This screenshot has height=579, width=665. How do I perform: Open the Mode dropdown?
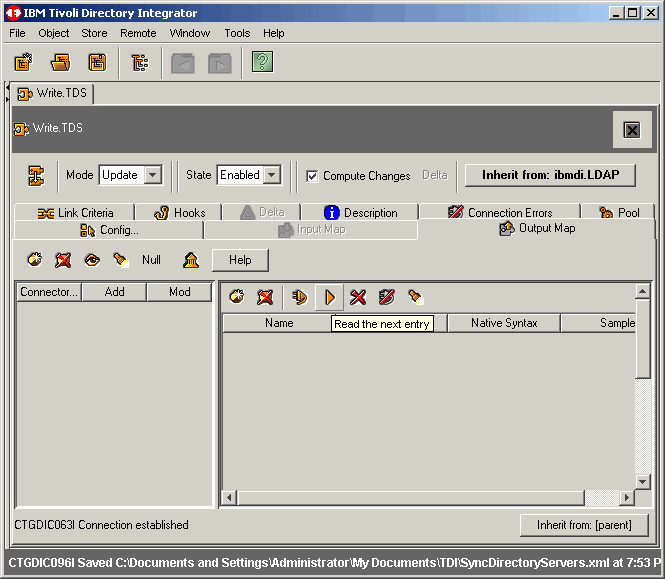click(152, 175)
